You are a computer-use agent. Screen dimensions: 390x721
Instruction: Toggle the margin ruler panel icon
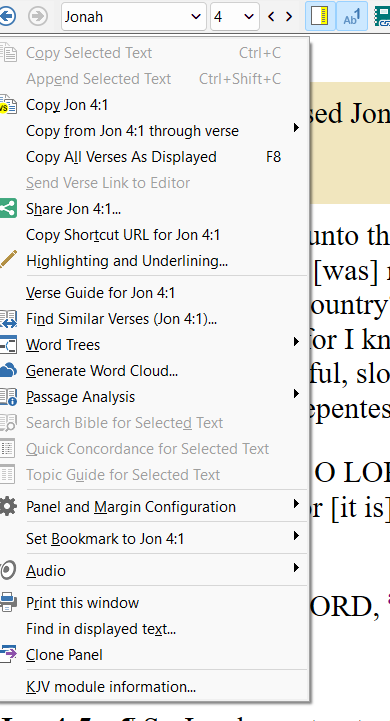[320, 16]
